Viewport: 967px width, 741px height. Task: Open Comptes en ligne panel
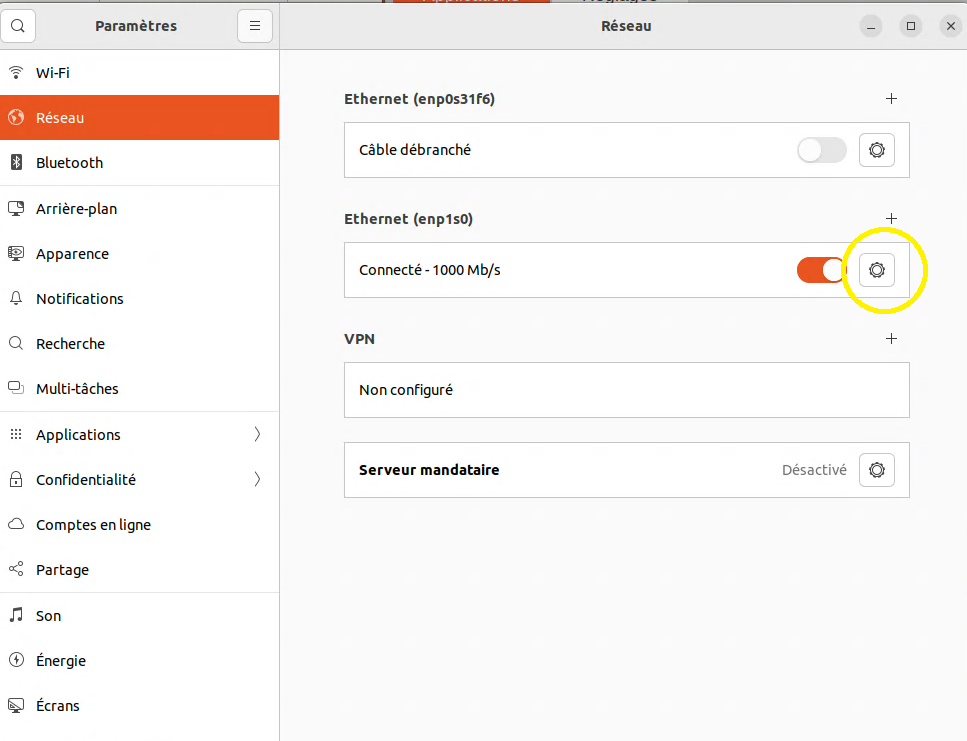pyautogui.click(x=93, y=525)
